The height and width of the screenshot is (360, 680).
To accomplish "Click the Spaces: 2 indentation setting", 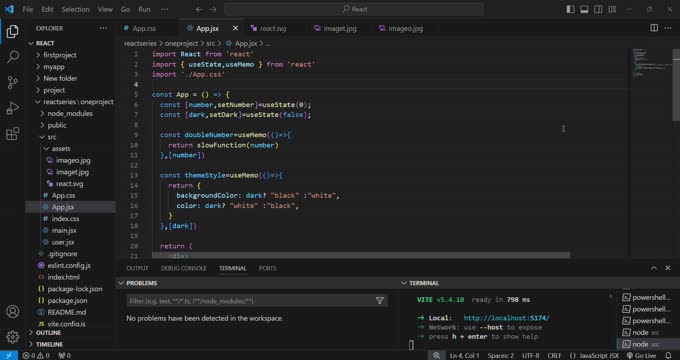I will [500, 356].
